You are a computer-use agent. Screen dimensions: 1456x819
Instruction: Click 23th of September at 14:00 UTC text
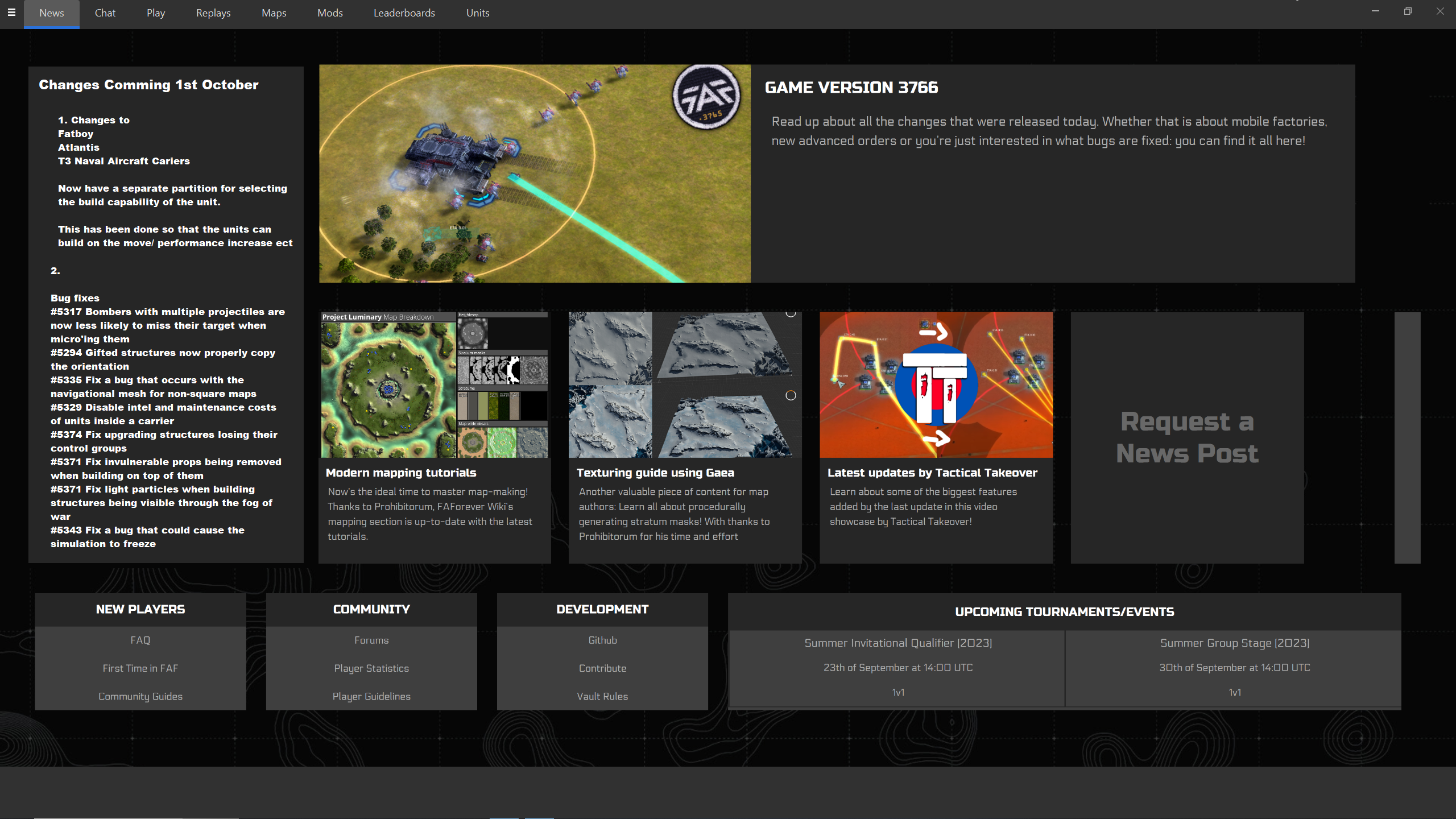tap(898, 668)
